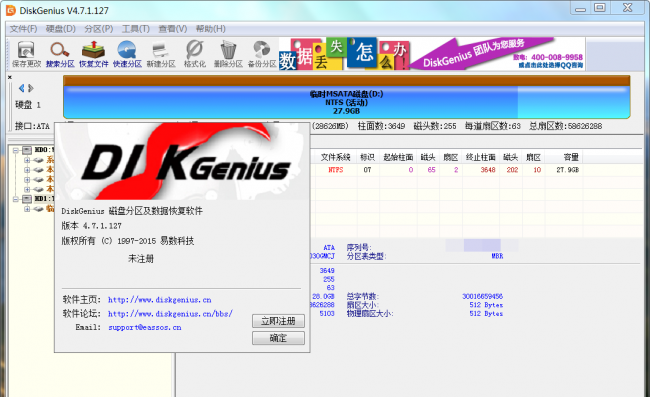This screenshot has width=650, height=397.
Task: Click the 30016659456 total bytes value
Action: point(483,296)
